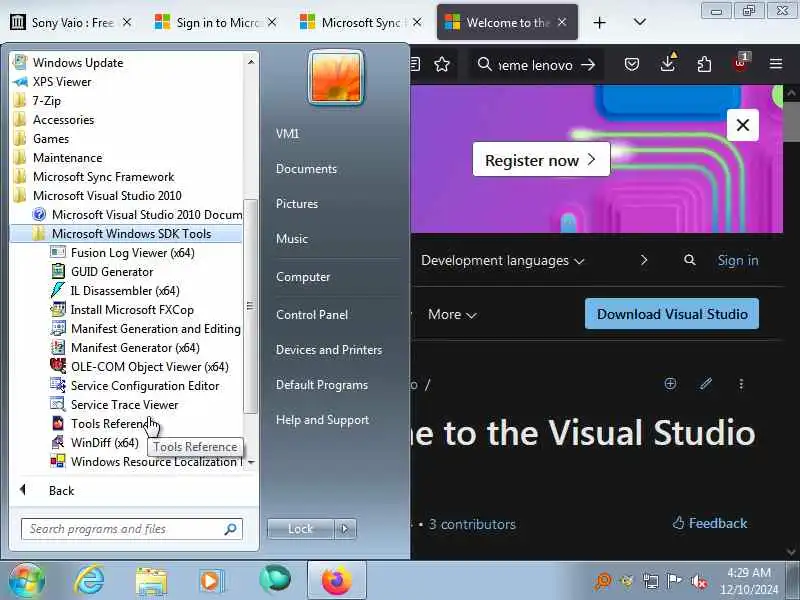Open Internet Explorer from taskbar
This screenshot has height=600, width=800.
[89, 580]
